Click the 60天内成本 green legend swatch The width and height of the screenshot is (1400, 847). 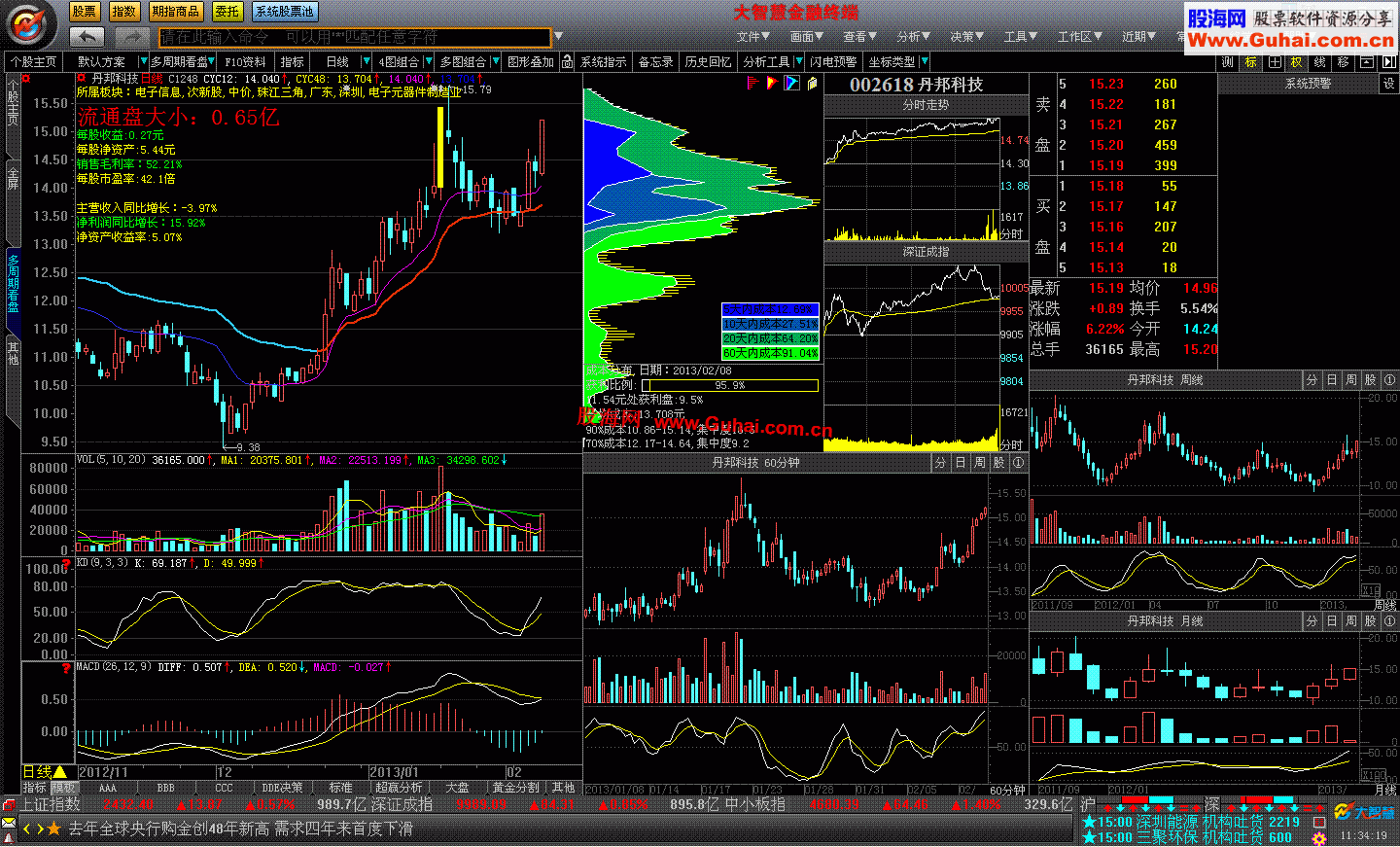tap(771, 353)
